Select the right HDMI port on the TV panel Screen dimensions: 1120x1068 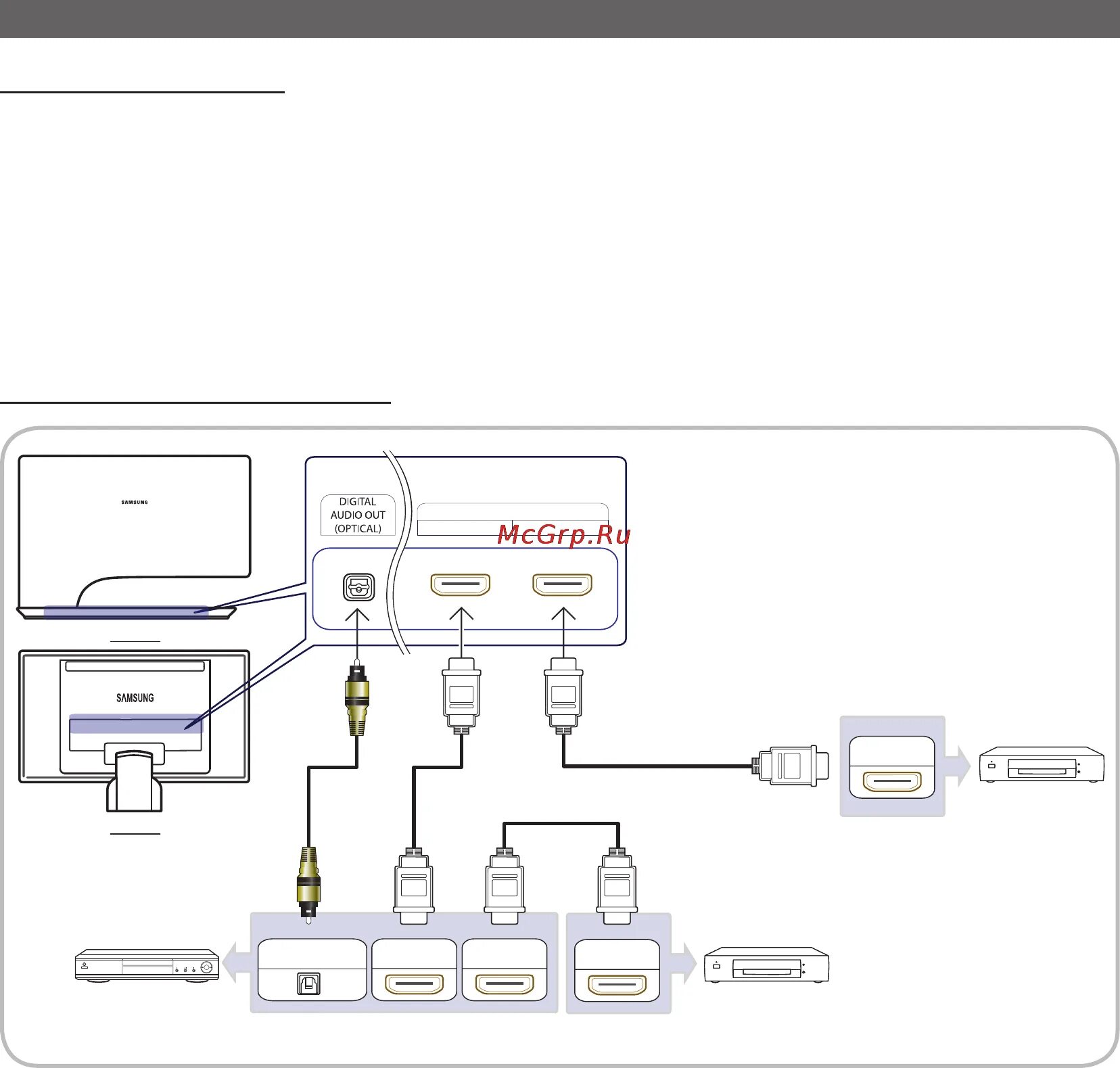point(563,584)
